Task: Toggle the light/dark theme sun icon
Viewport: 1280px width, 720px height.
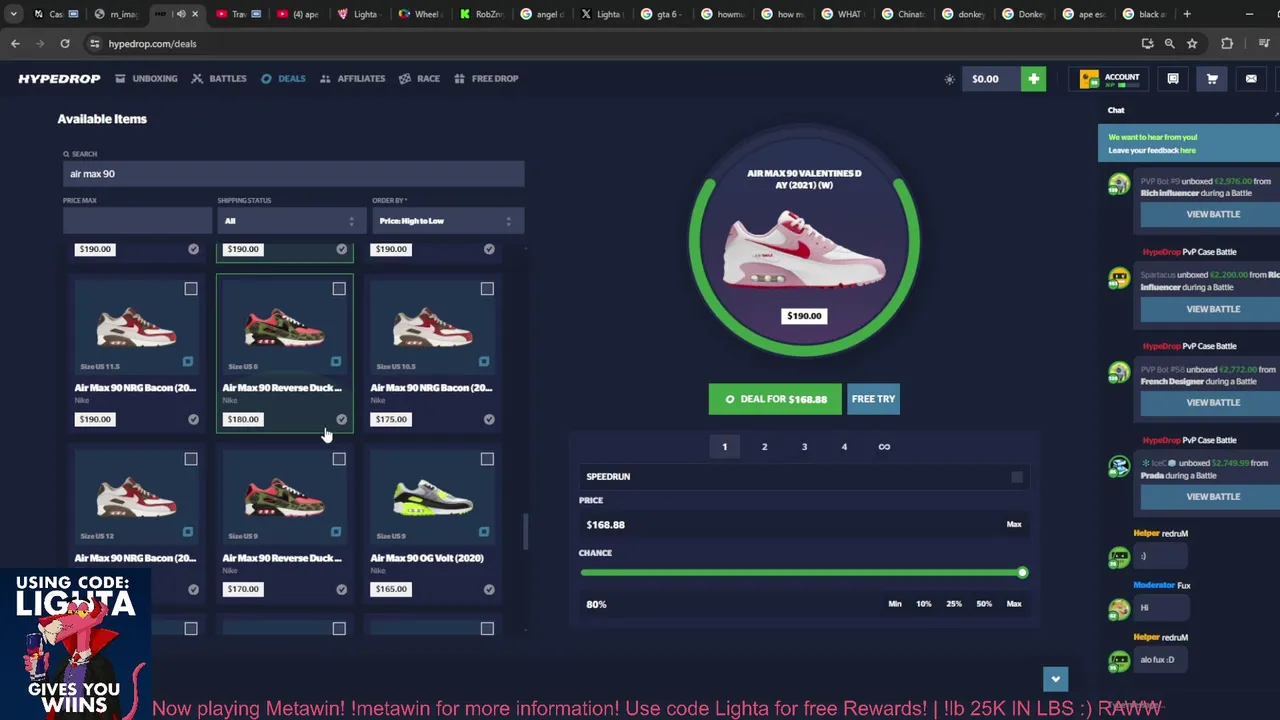Action: tap(949, 79)
